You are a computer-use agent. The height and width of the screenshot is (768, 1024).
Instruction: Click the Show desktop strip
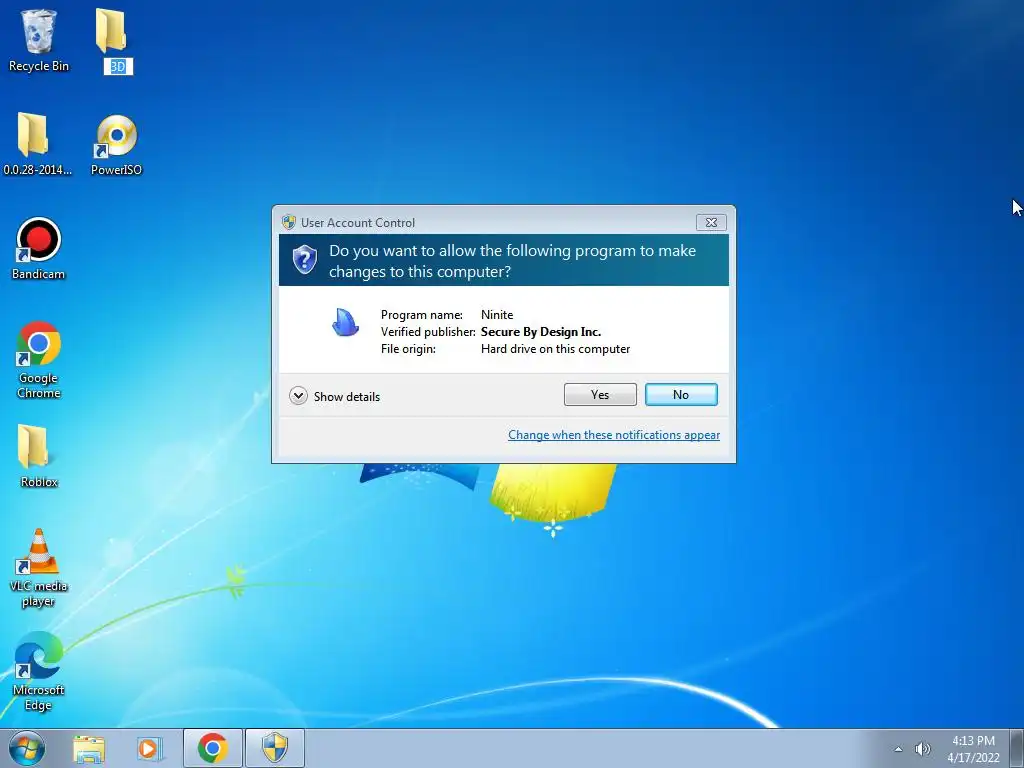click(1016, 748)
